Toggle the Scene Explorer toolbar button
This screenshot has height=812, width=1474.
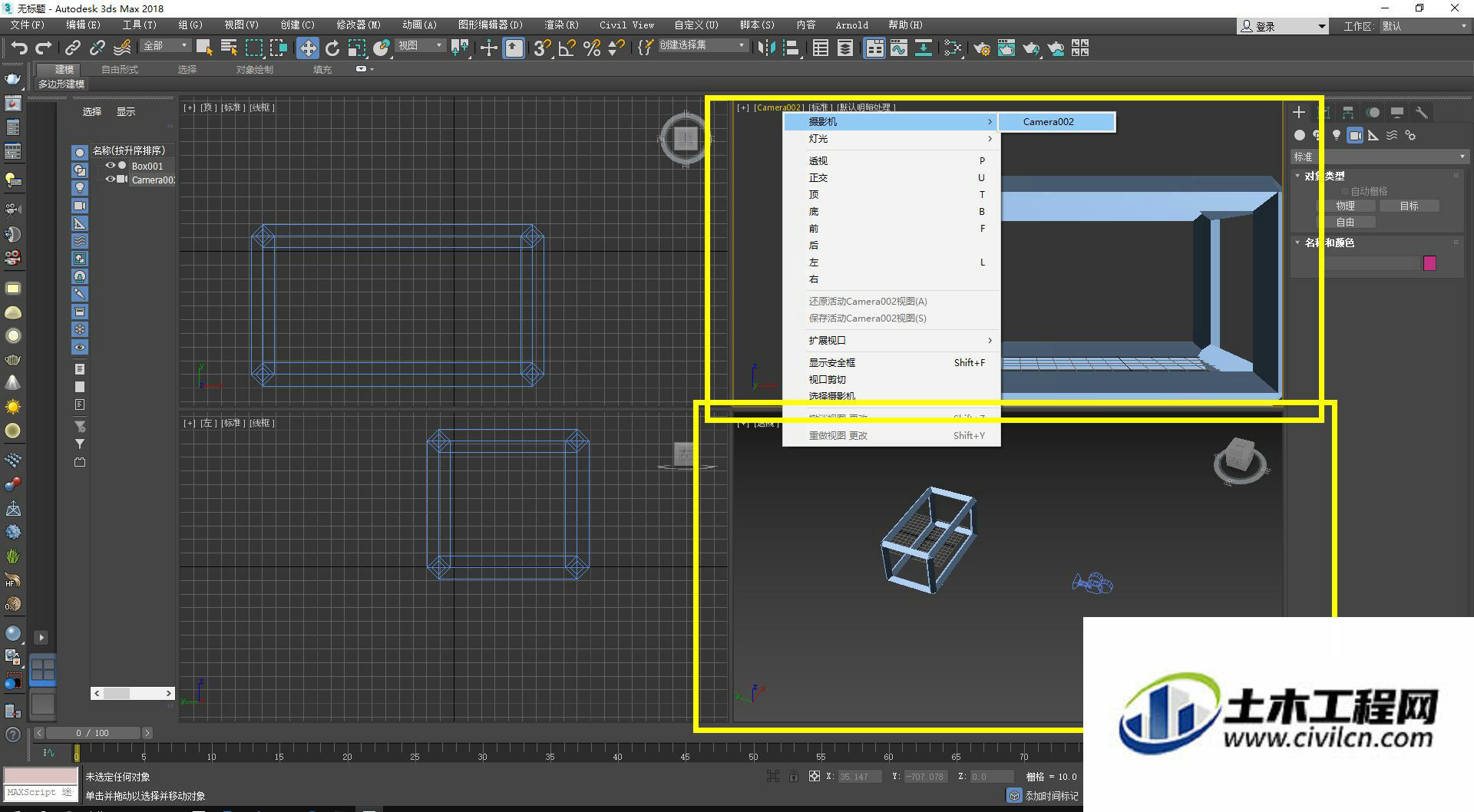[821, 48]
